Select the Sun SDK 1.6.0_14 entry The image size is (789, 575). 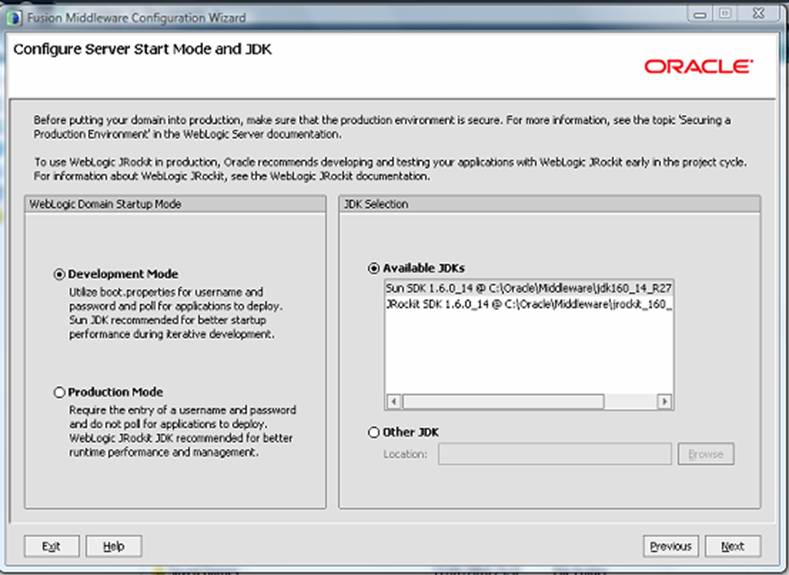(529, 288)
